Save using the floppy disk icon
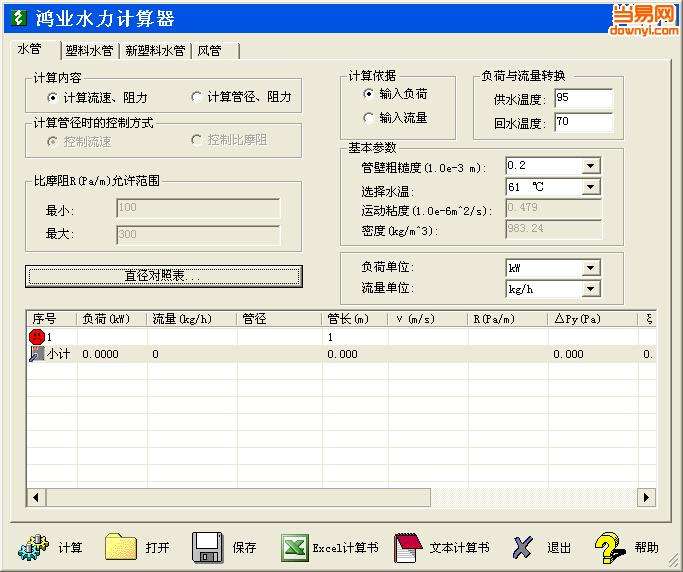683x572 pixels. (208, 547)
